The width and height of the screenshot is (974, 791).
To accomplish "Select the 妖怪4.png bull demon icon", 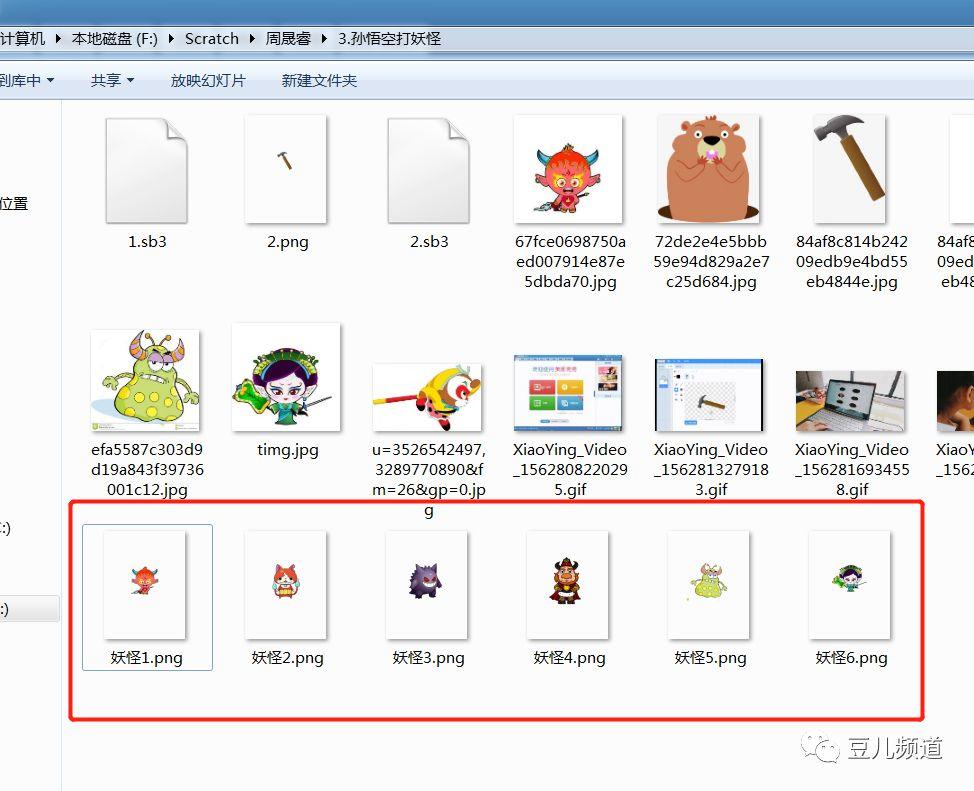I will (568, 585).
